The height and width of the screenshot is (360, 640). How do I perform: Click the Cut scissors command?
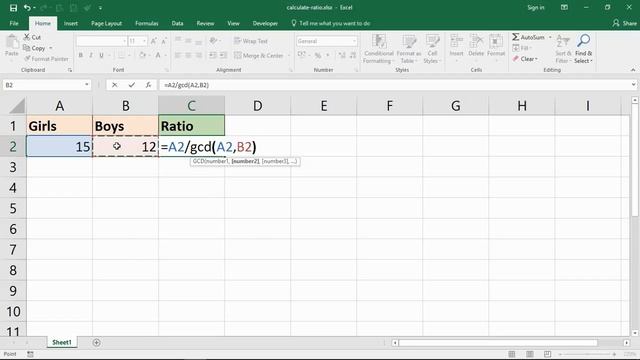click(x=32, y=37)
